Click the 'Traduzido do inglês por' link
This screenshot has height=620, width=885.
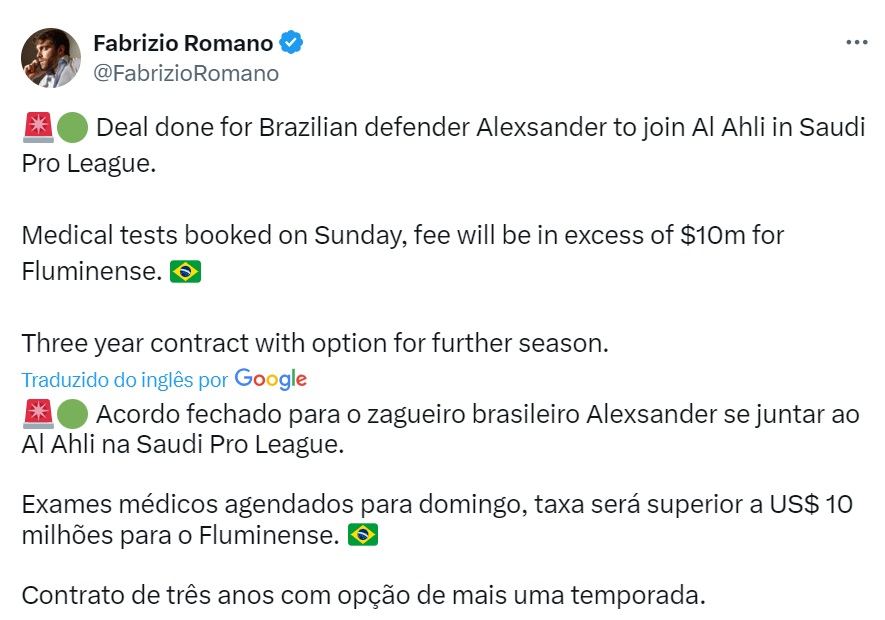tap(124, 380)
